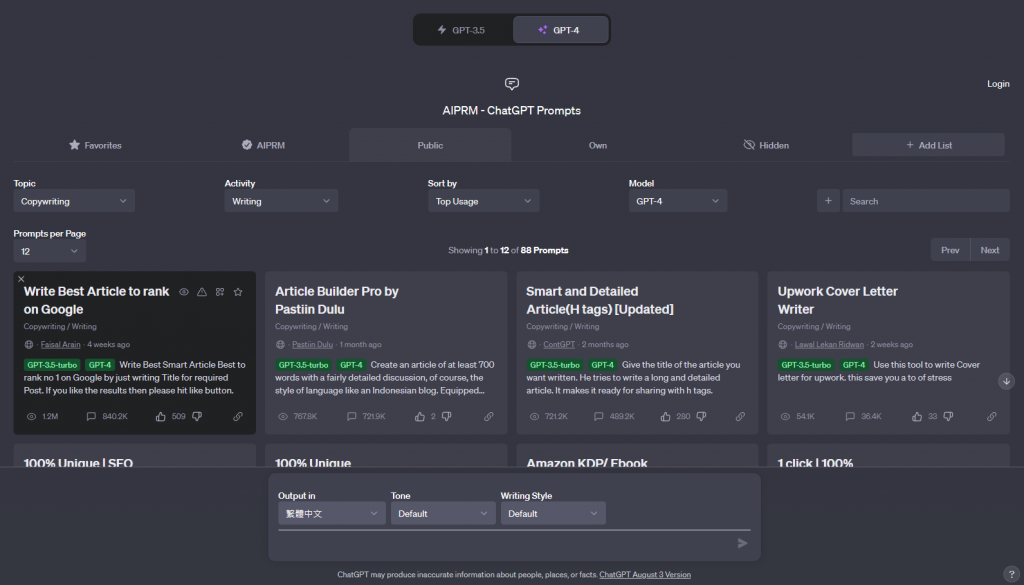Open the Topic dropdown showing Copywriting
This screenshot has width=1024, height=585.
pos(74,201)
